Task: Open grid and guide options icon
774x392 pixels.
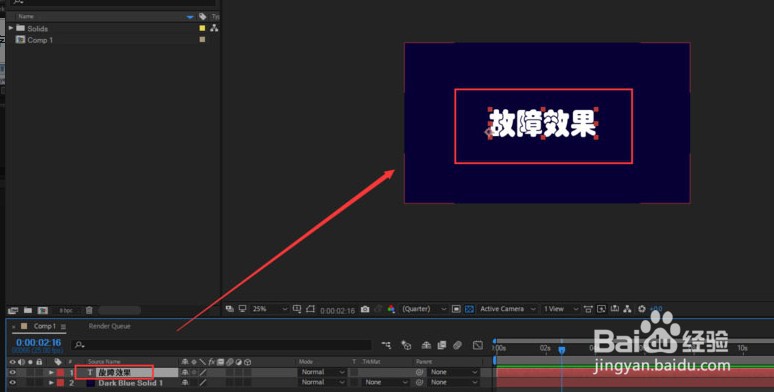Action: 297,309
